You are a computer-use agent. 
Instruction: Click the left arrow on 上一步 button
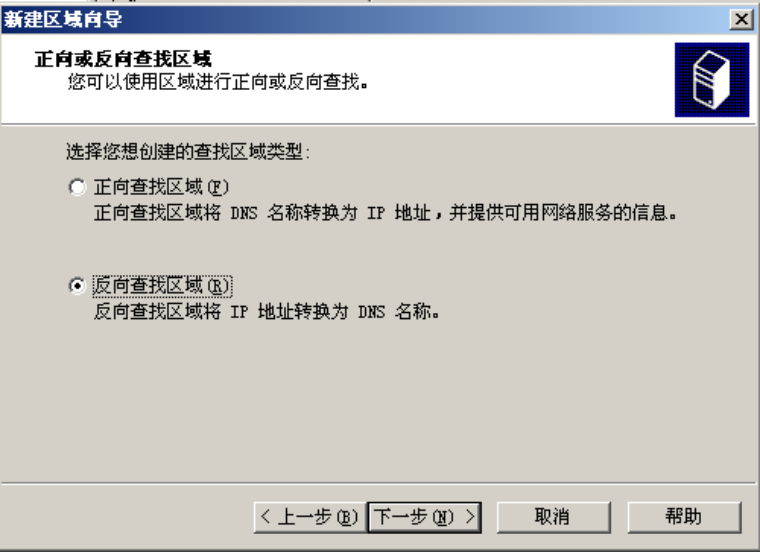pyautogui.click(x=266, y=517)
